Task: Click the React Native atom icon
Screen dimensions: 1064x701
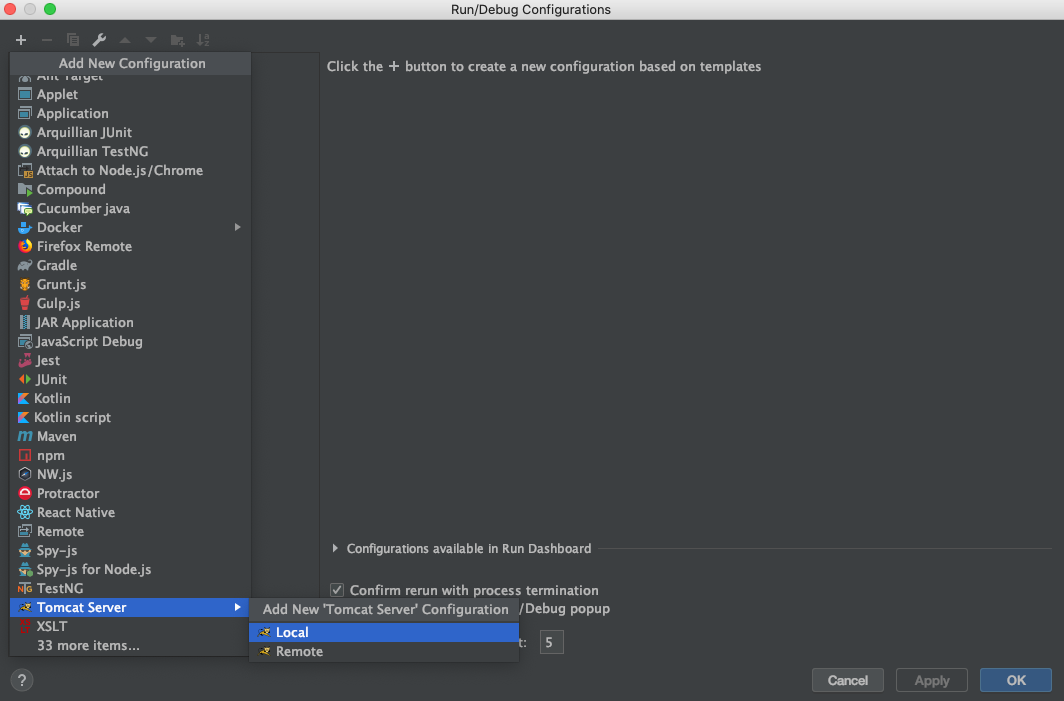Action: (x=25, y=512)
